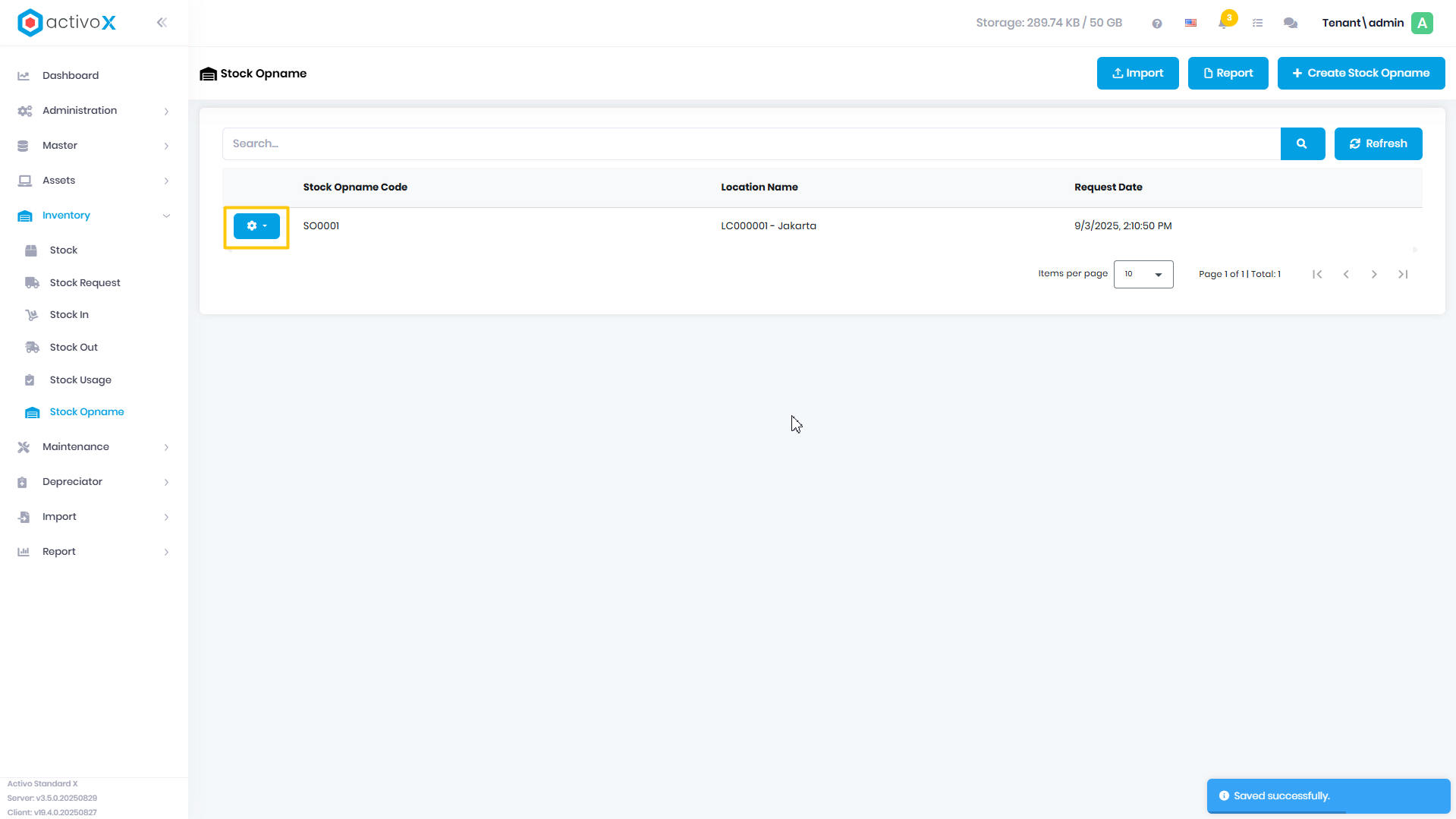Viewport: 1456px width, 819px height.
Task: Click Create Stock Opname button
Action: coord(1361,74)
